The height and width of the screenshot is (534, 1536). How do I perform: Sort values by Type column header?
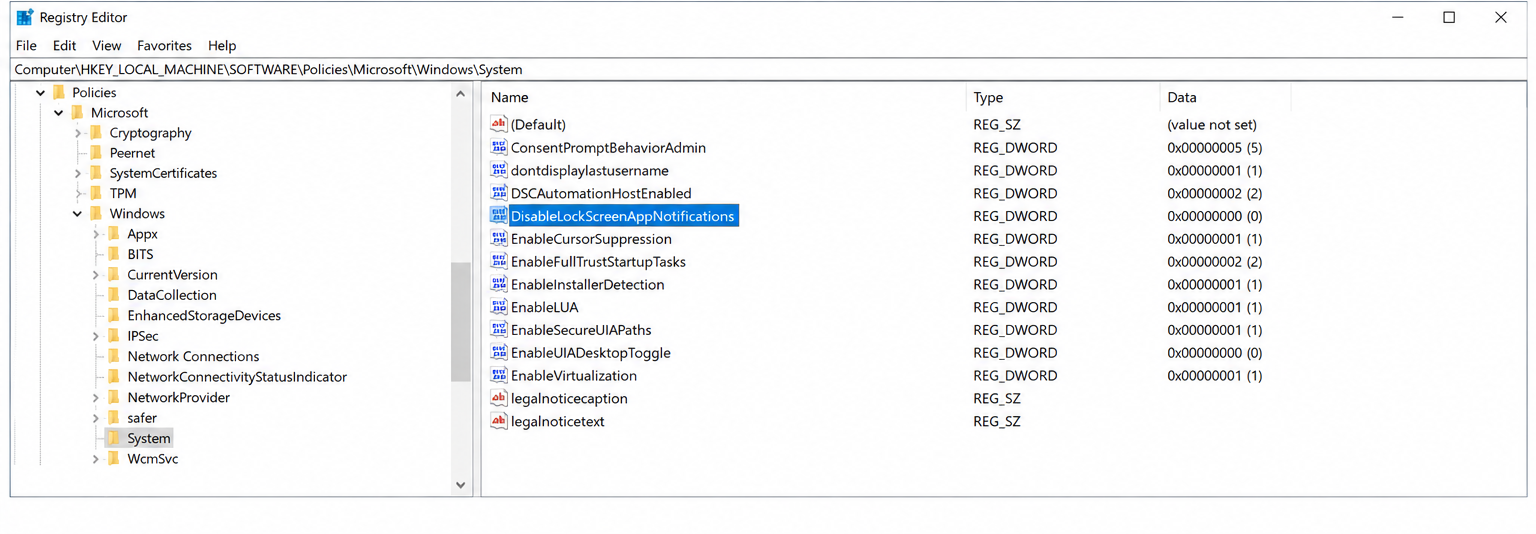pyautogui.click(x=1063, y=97)
